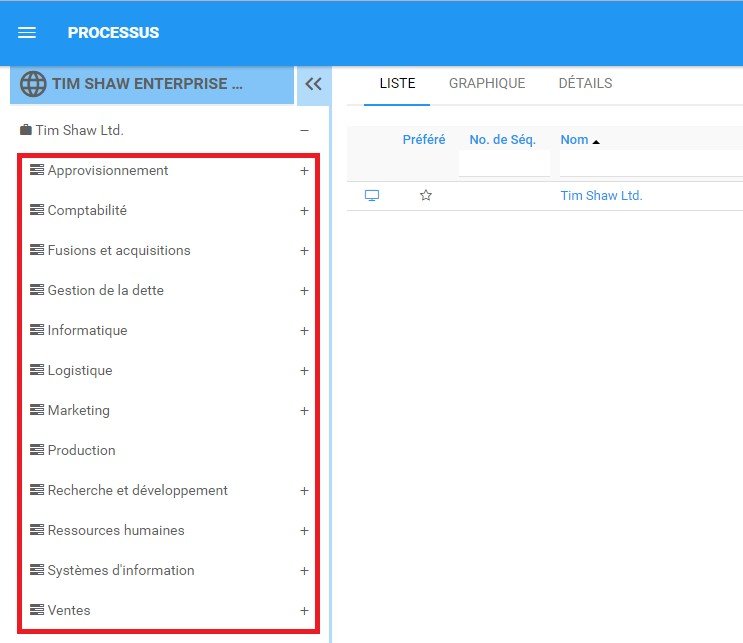Mark Tim Shaw Ltd. as favorite with star
Image resolution: width=743 pixels, height=643 pixels.
click(x=426, y=195)
